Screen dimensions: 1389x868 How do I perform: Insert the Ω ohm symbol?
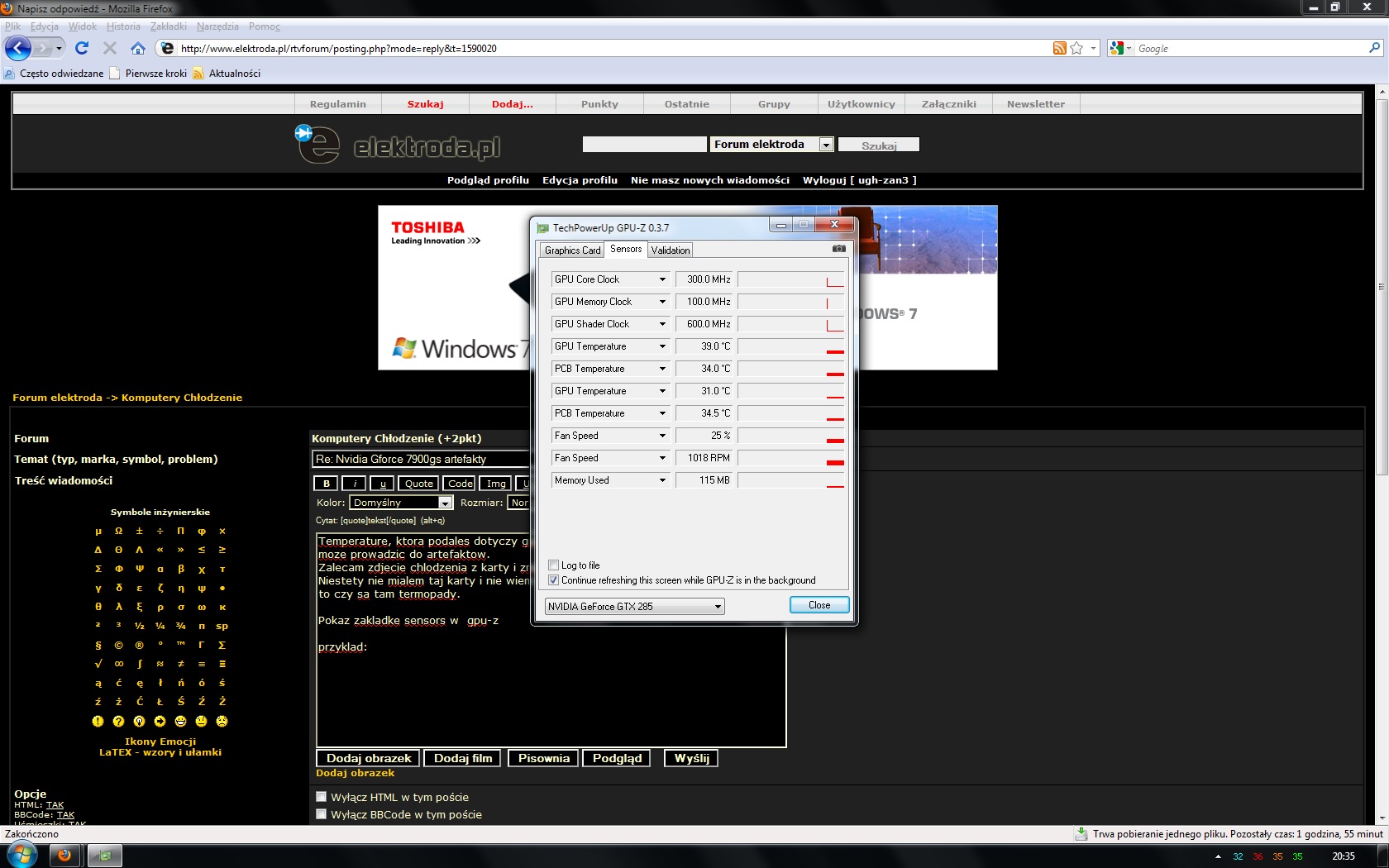(x=118, y=531)
